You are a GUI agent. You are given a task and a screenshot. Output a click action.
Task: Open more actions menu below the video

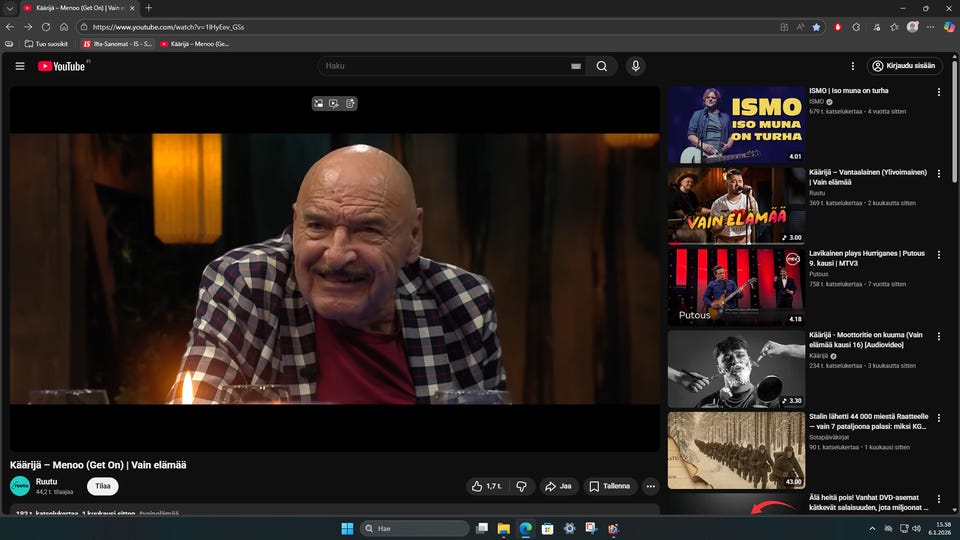[650, 486]
